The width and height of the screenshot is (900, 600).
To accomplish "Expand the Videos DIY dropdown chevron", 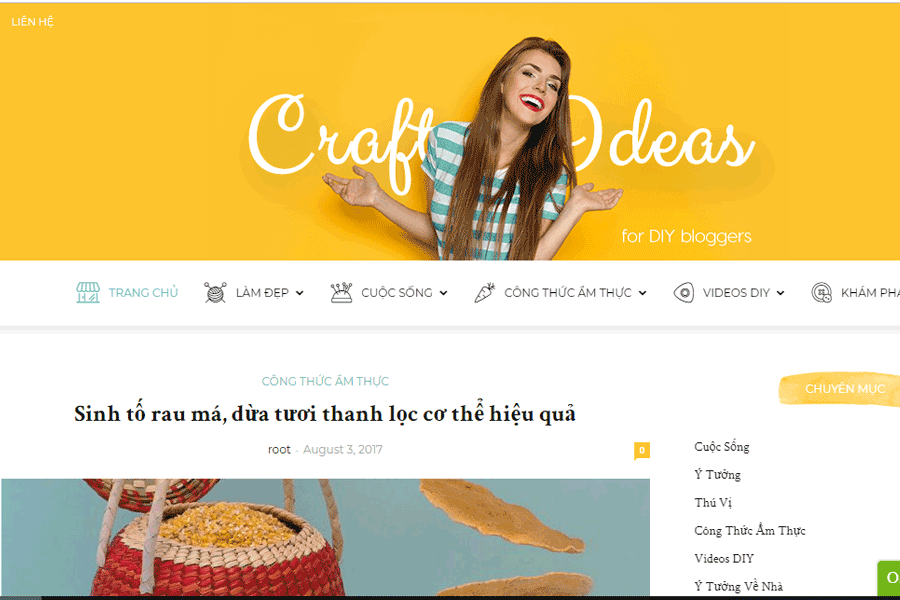I will pos(781,293).
